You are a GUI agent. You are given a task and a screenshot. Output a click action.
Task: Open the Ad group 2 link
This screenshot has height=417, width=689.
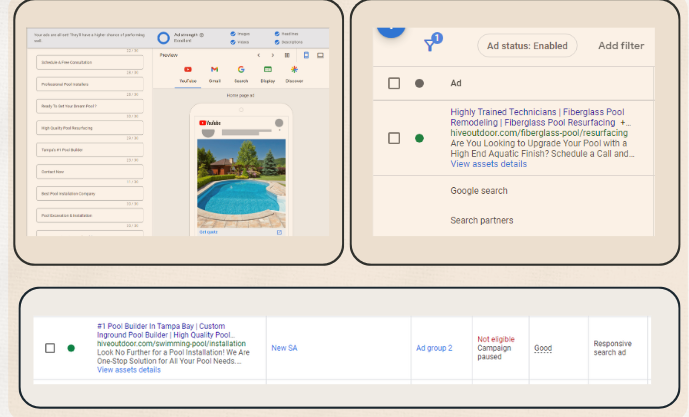(434, 348)
